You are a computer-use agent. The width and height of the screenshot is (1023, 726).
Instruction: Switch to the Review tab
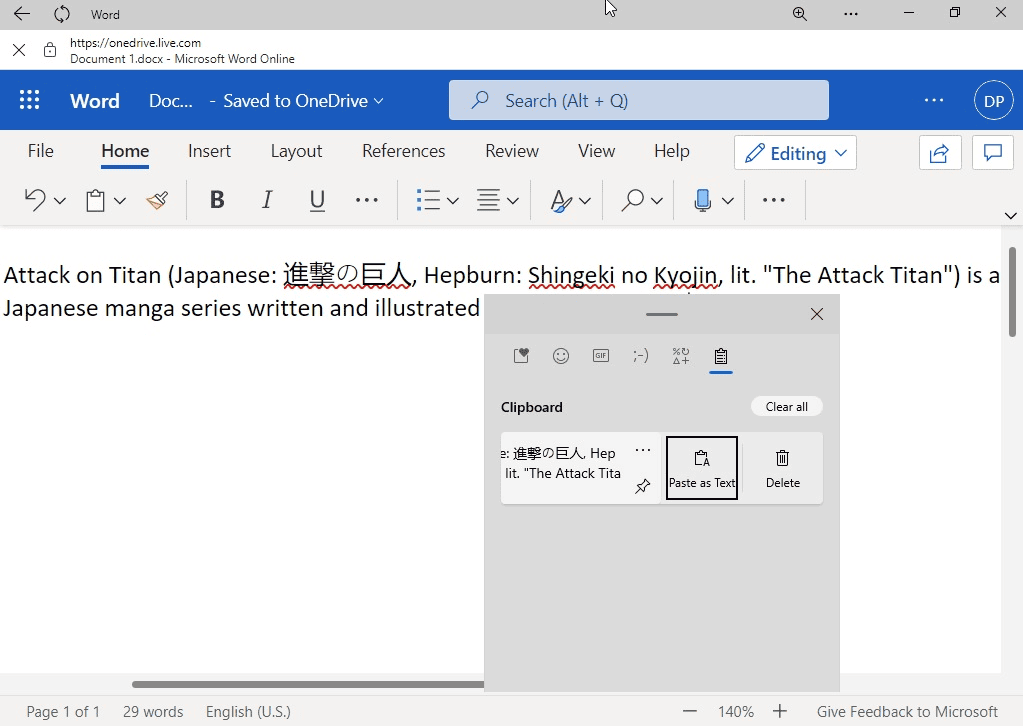point(512,151)
